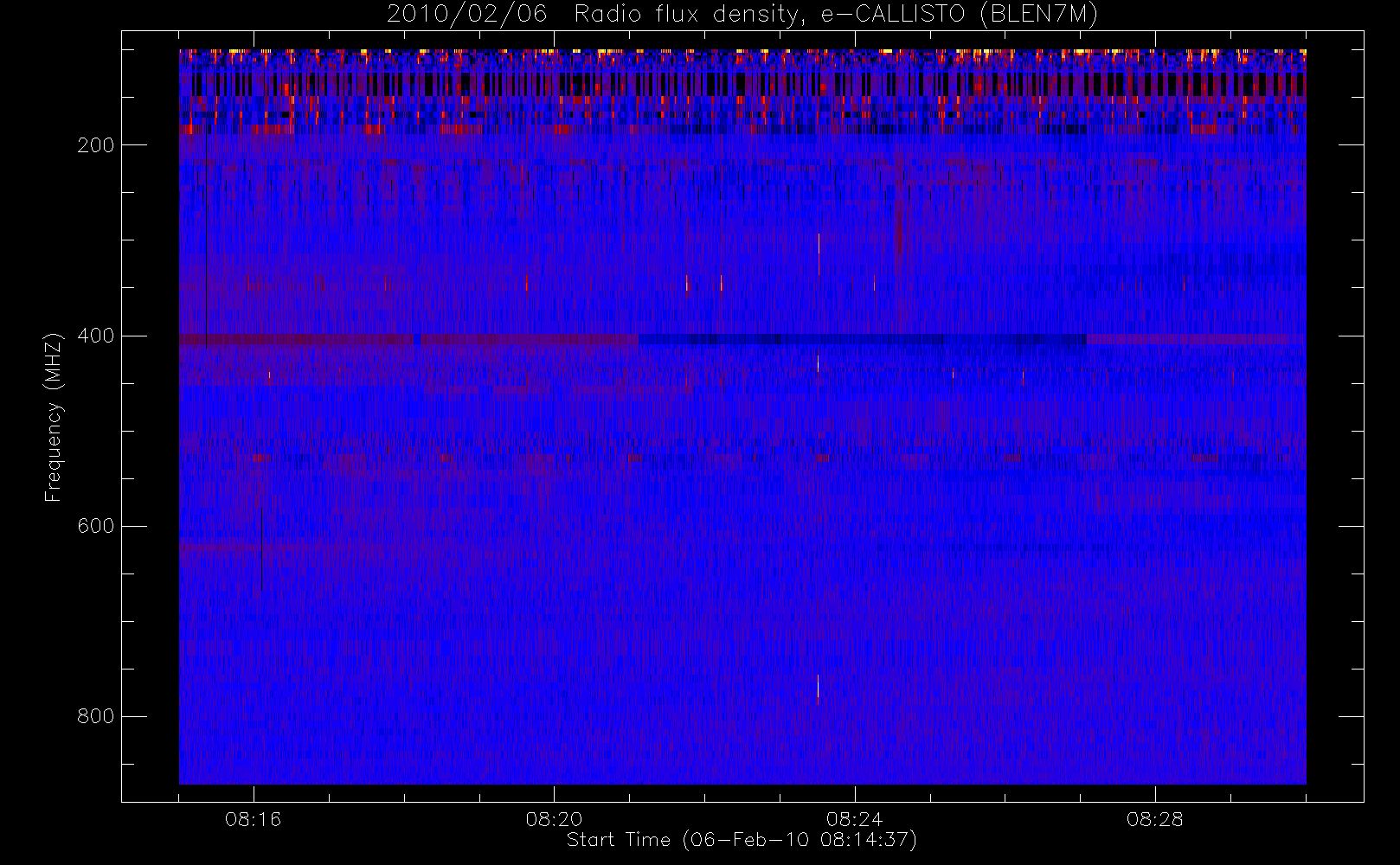1400x865 pixels.
Task: Click the 200 frequency tick label
Action: (95, 145)
